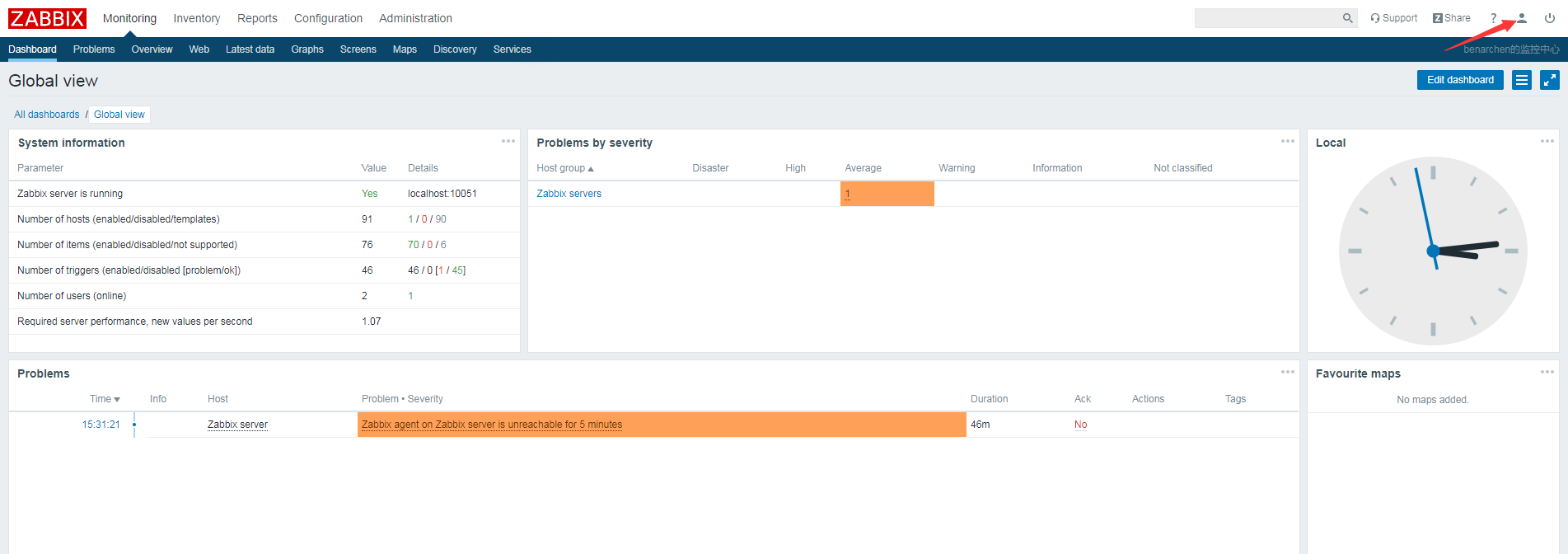1568x554 pixels.
Task: Click the 'Number of hosts' row label
Action: 119,219
